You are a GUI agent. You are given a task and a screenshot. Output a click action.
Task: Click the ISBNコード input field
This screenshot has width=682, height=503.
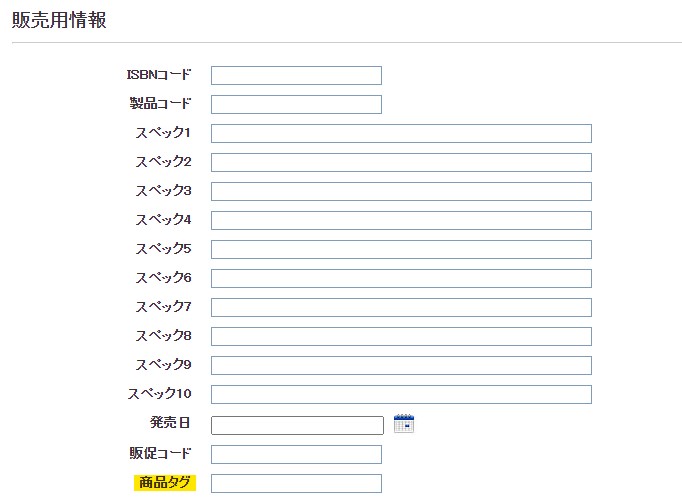(x=296, y=76)
